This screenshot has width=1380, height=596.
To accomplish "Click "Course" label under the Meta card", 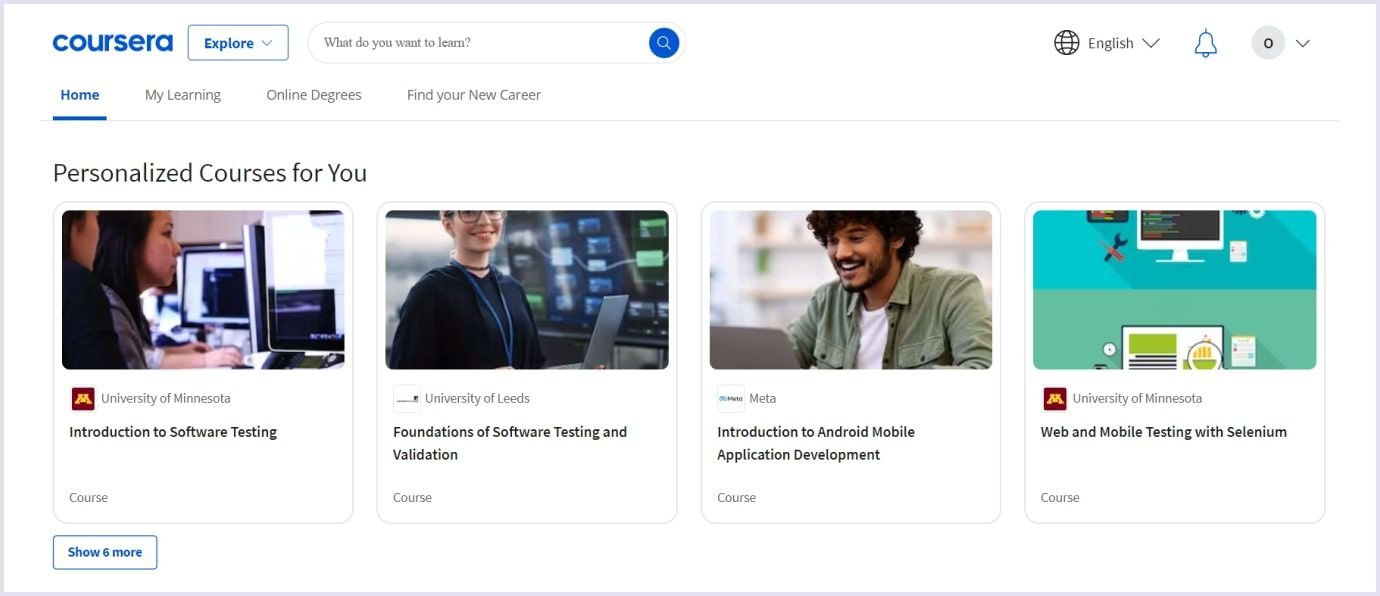I will (737, 497).
